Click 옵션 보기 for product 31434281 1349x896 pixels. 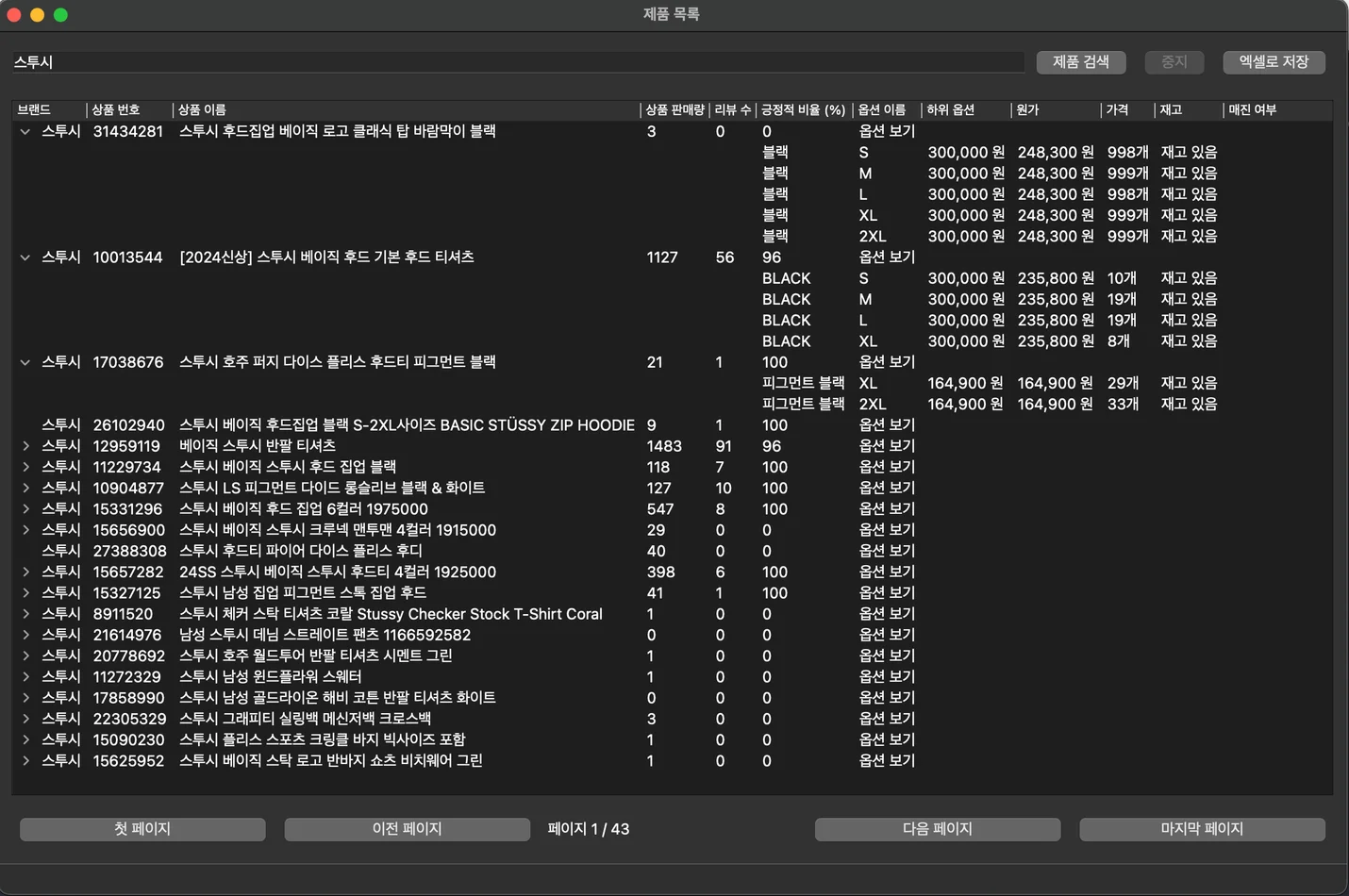pyautogui.click(x=887, y=132)
